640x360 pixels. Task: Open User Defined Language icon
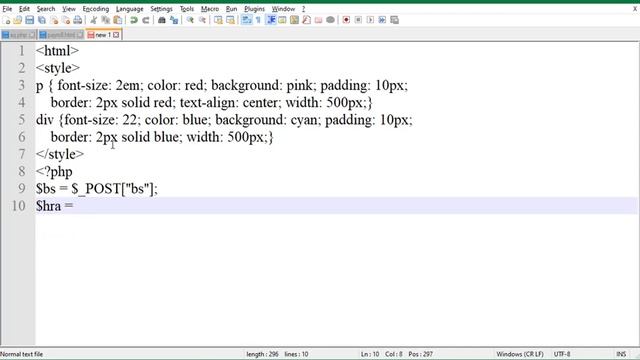click(x=282, y=20)
